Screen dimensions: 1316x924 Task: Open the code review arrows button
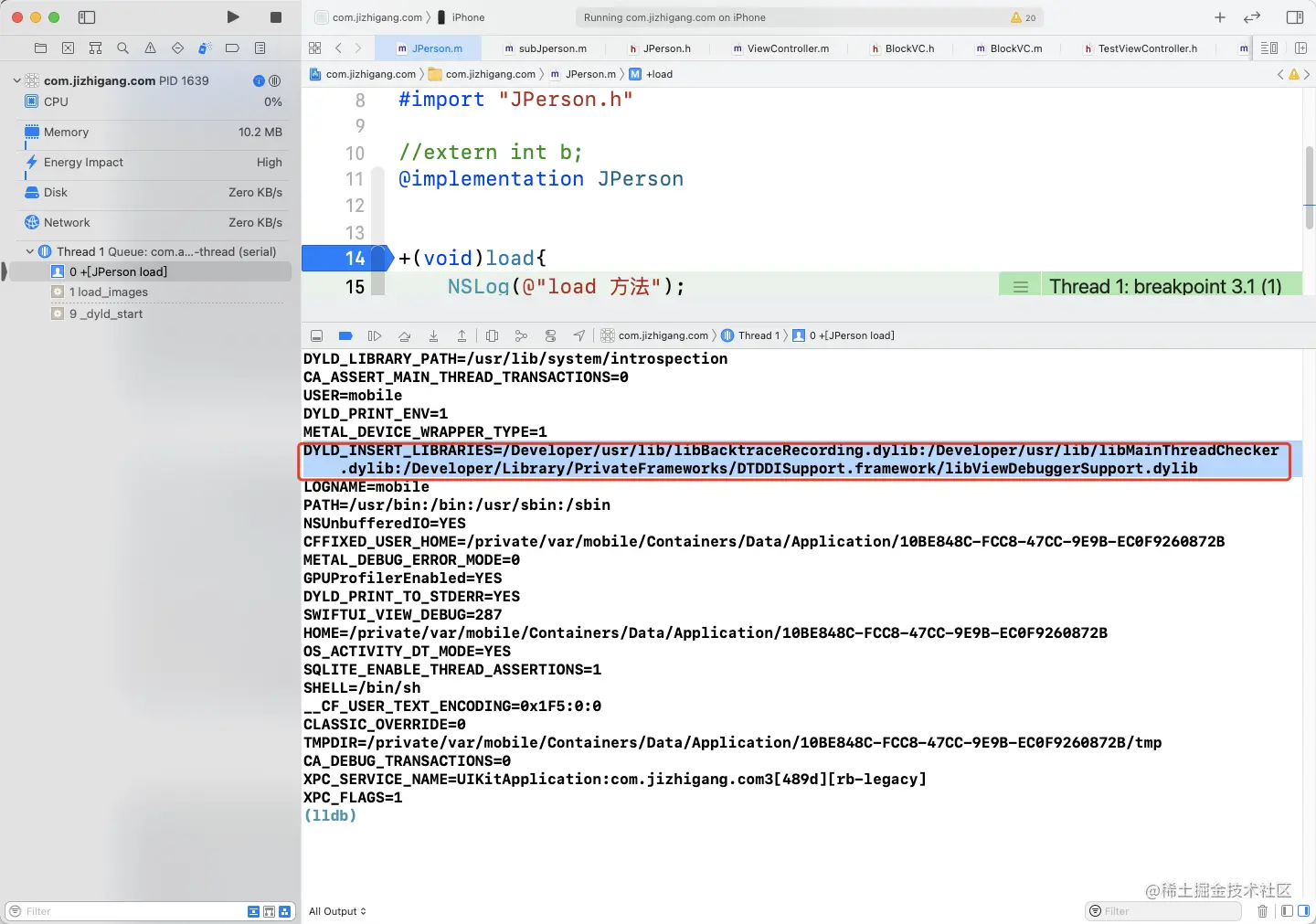pyautogui.click(x=1252, y=17)
